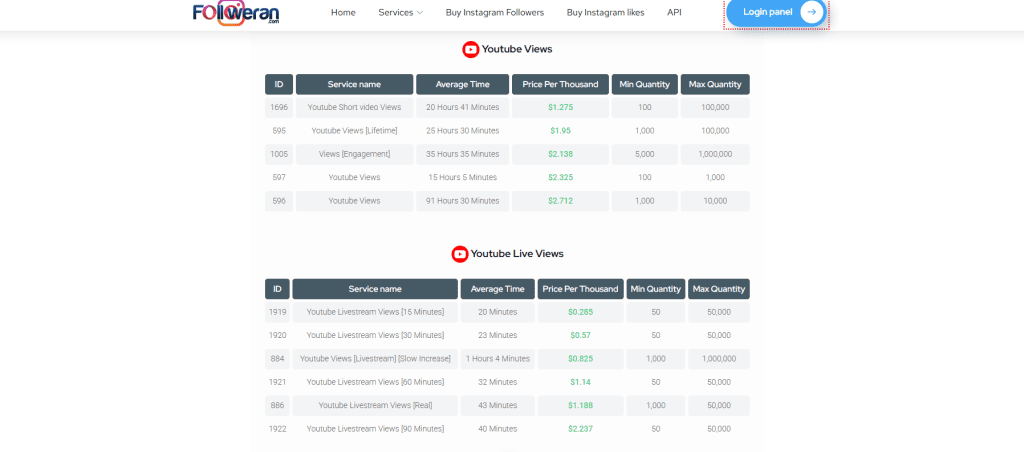
Task: Click Price Per Thousand header in Youtube Views table
Action: click(560, 84)
